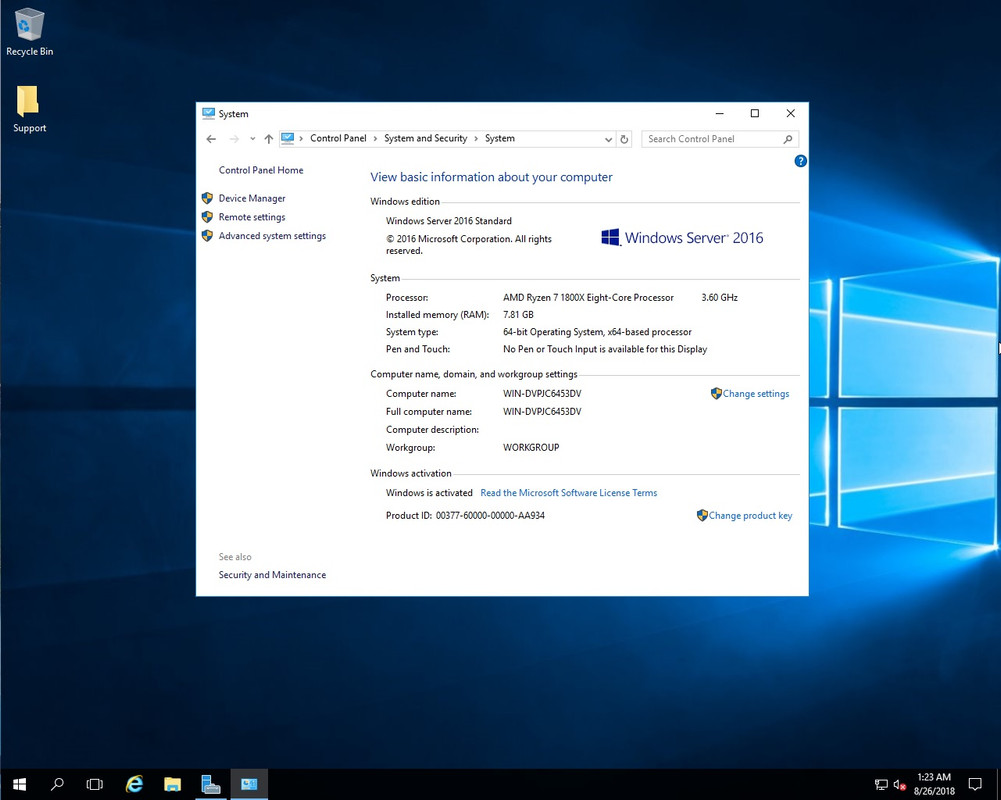Click shield icon beside Device Manager
1001x800 pixels.
[207, 198]
